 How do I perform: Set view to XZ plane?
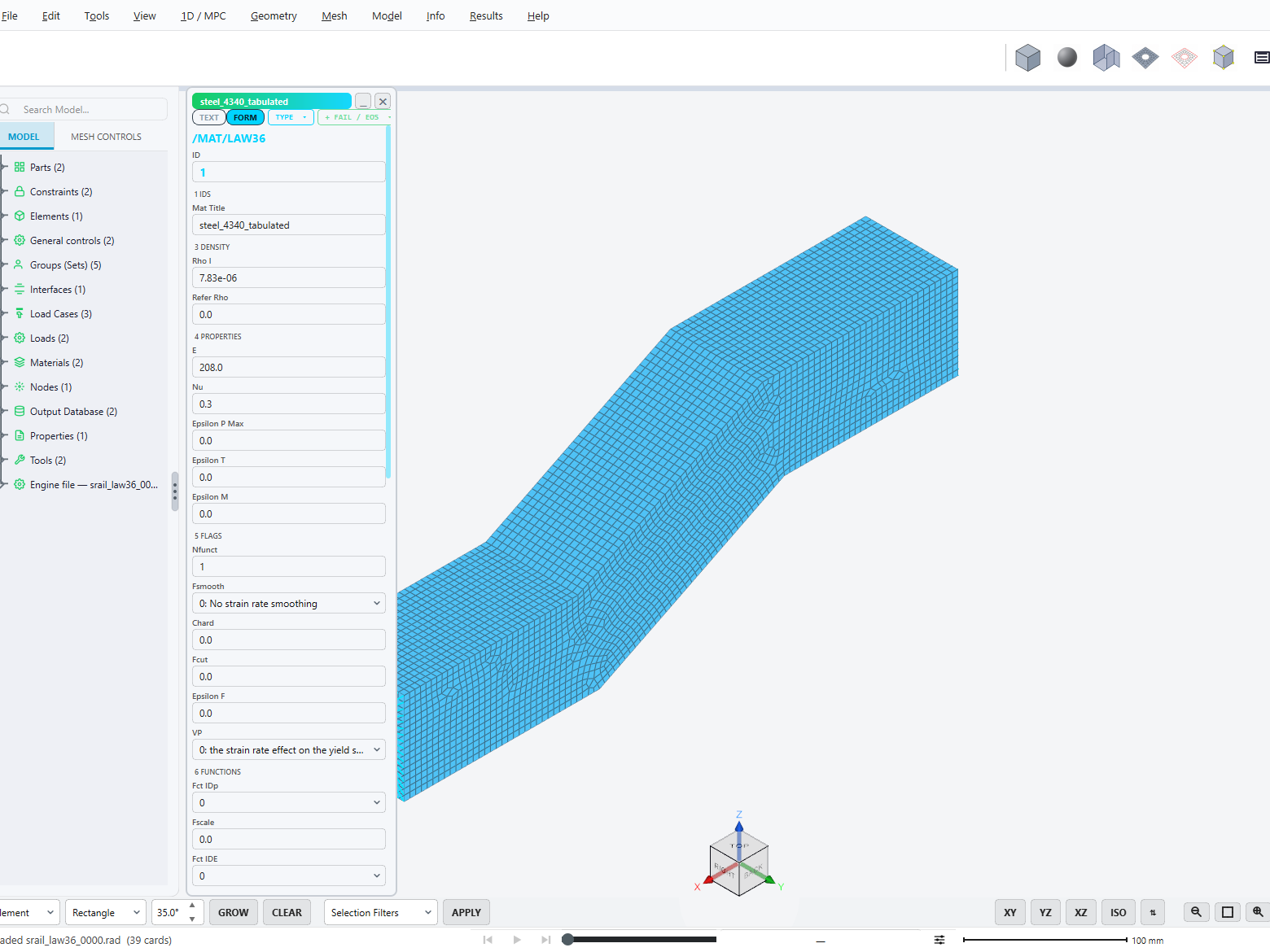pyautogui.click(x=1081, y=912)
